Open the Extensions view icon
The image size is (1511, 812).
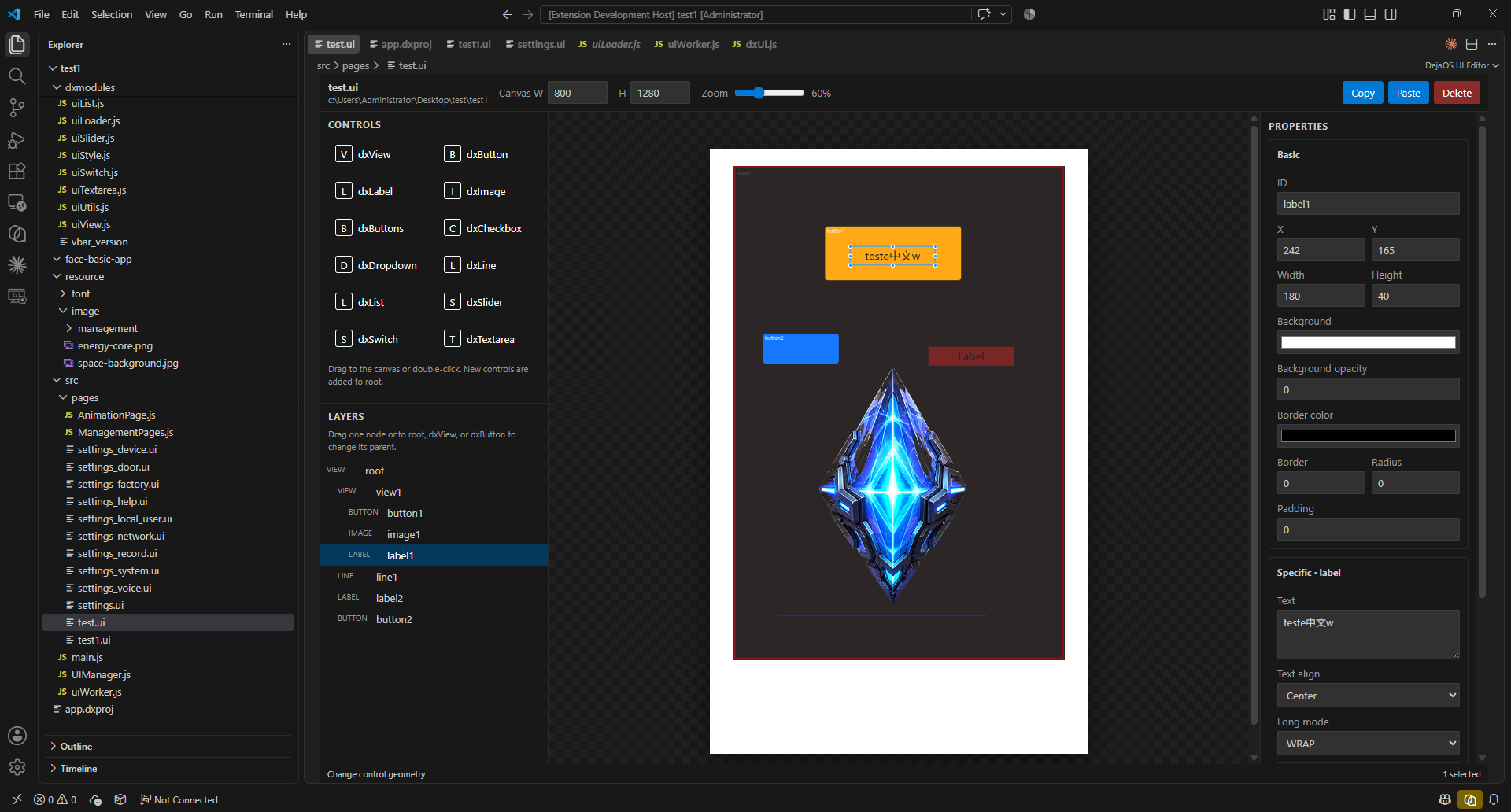[17, 172]
